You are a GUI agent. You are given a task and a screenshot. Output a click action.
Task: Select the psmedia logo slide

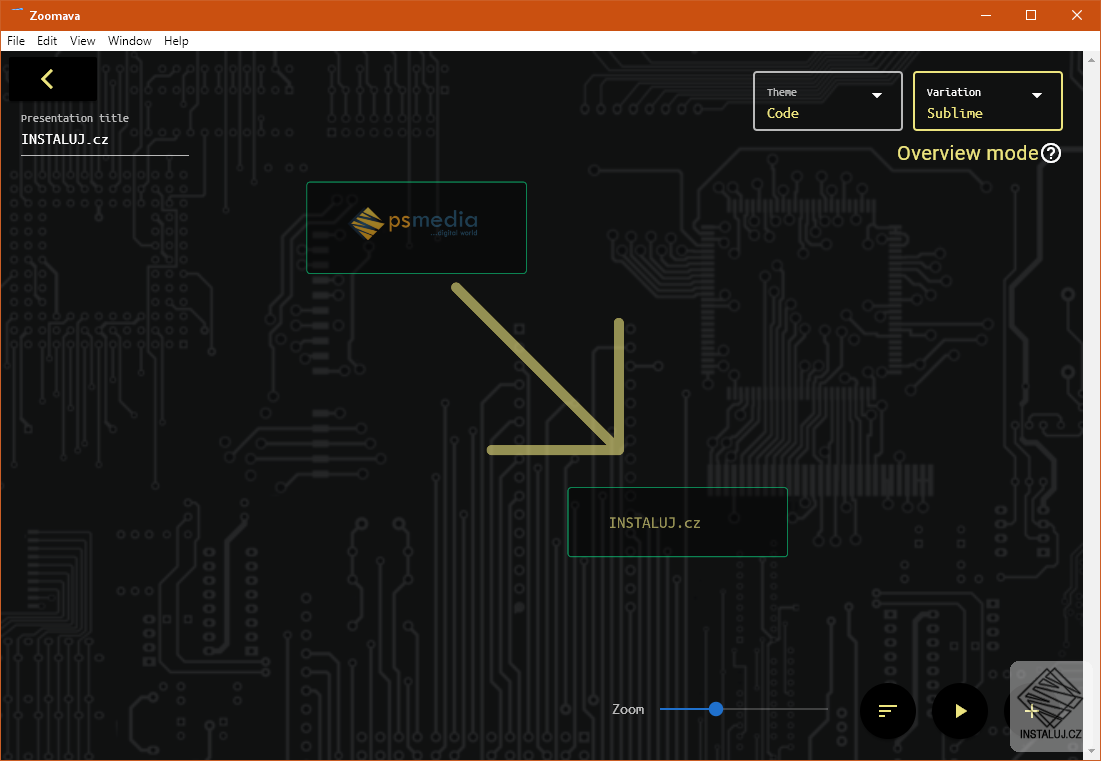point(416,227)
